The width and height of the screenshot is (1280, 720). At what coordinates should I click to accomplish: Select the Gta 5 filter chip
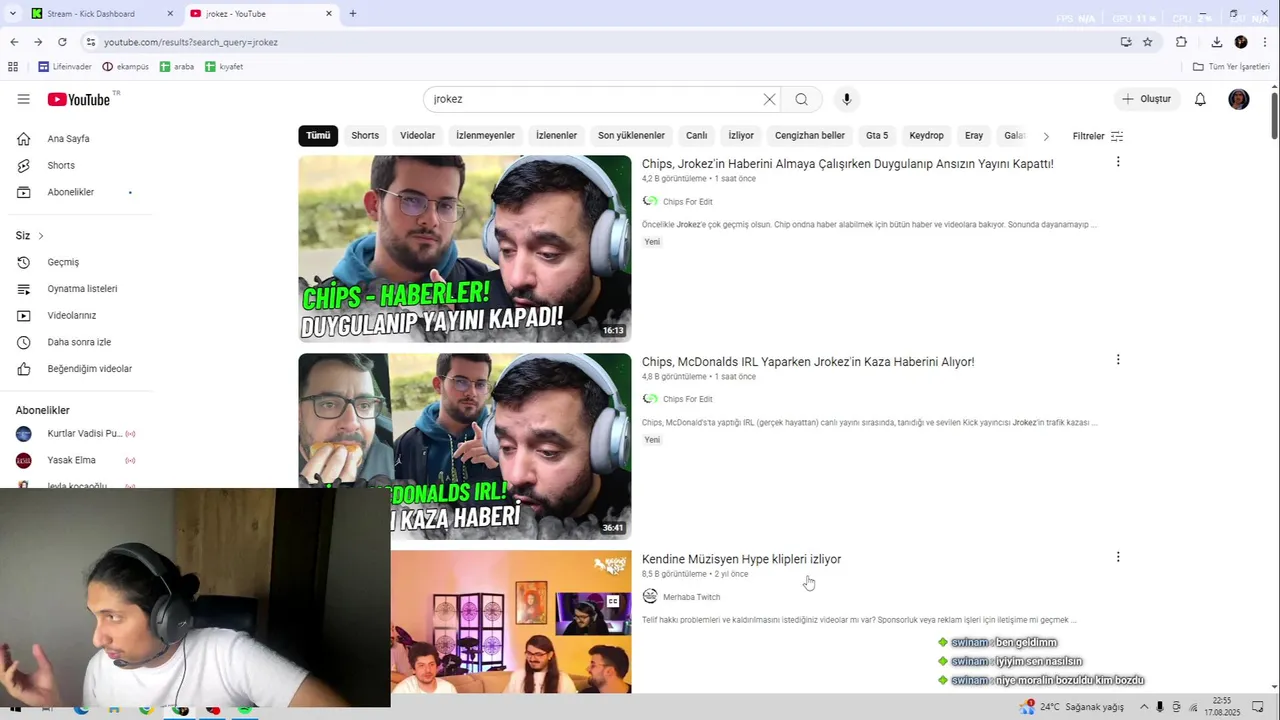point(877,136)
